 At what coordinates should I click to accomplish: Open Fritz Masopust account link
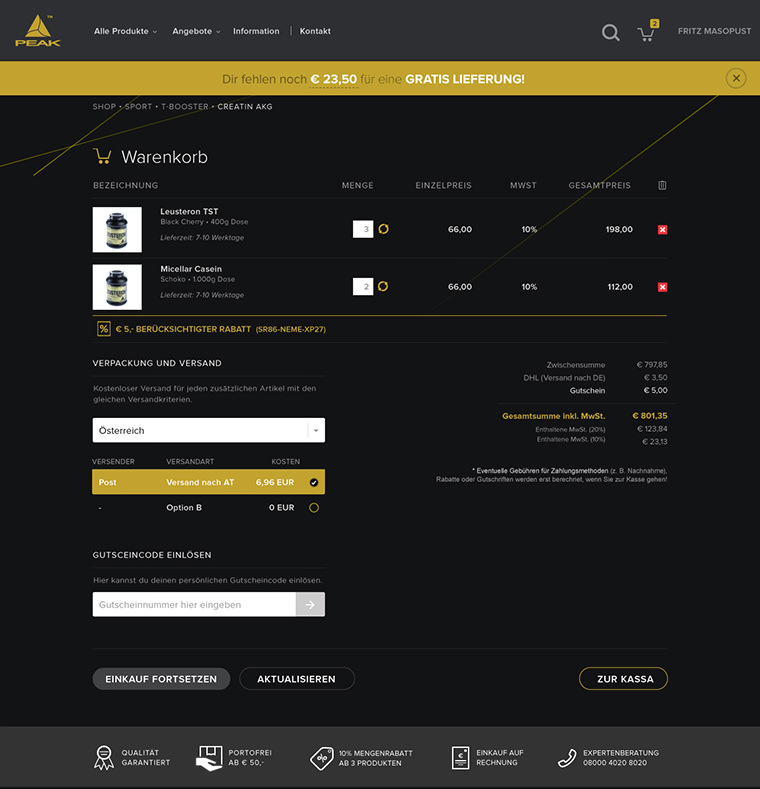point(714,31)
